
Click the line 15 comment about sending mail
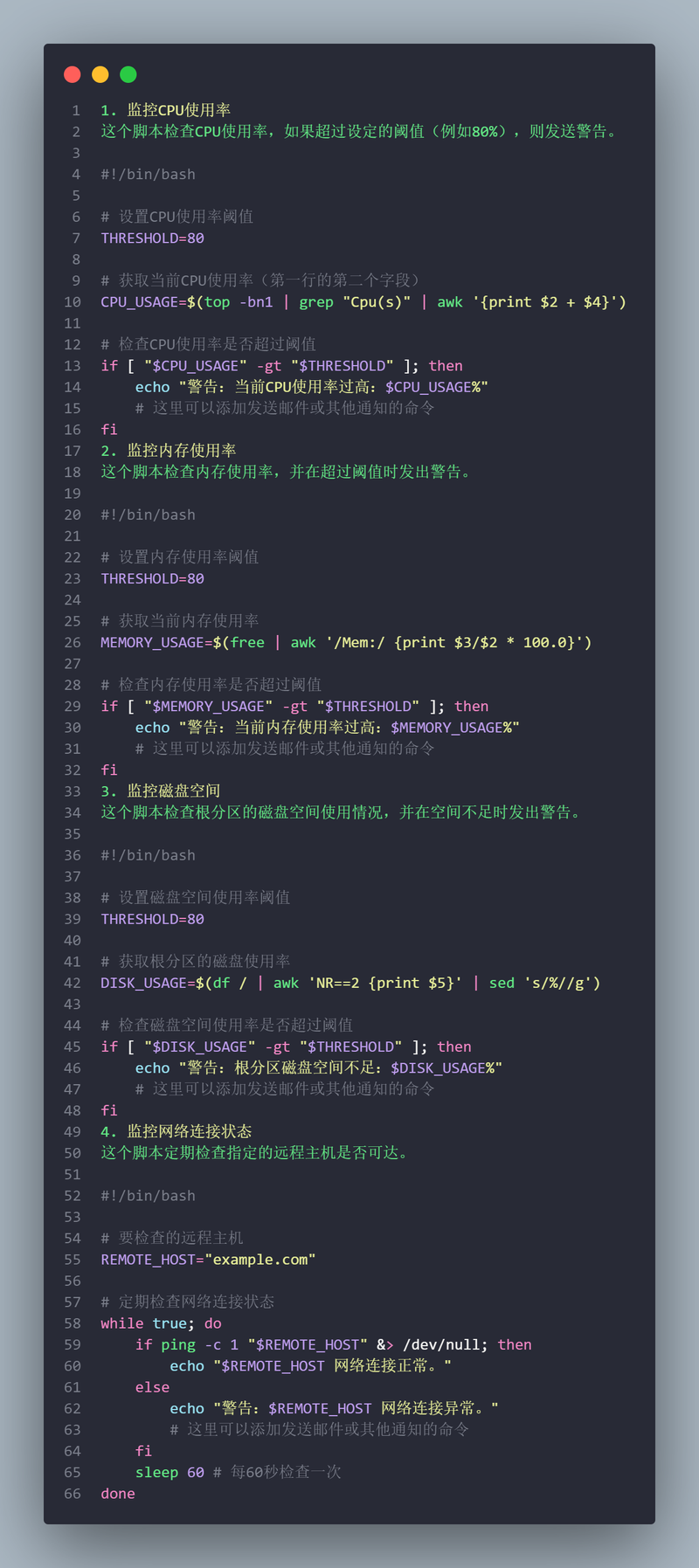(x=285, y=408)
